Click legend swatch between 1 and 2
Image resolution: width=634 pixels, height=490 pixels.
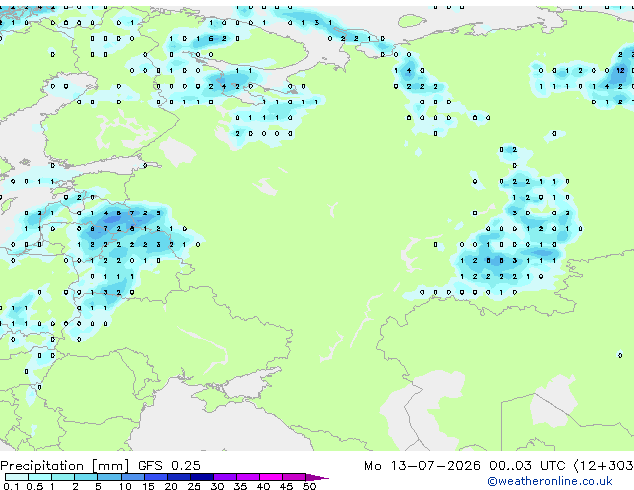point(63,477)
